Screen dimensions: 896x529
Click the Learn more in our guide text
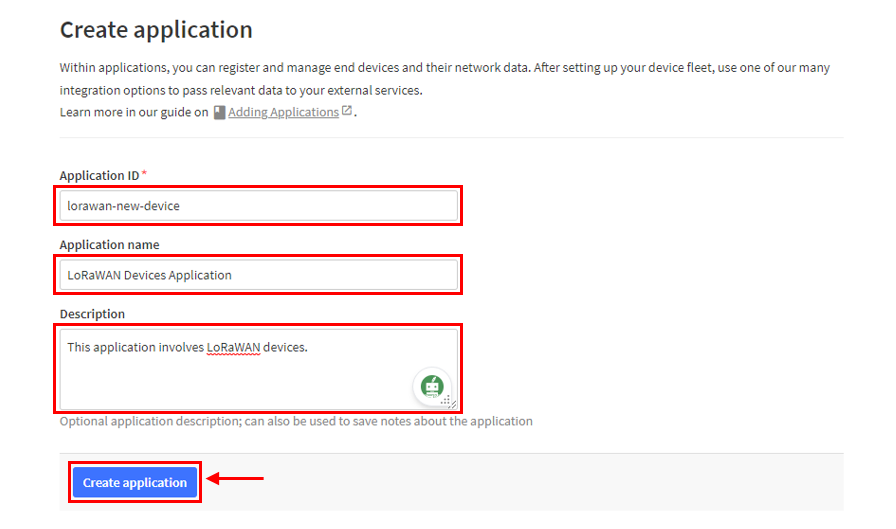tap(134, 112)
